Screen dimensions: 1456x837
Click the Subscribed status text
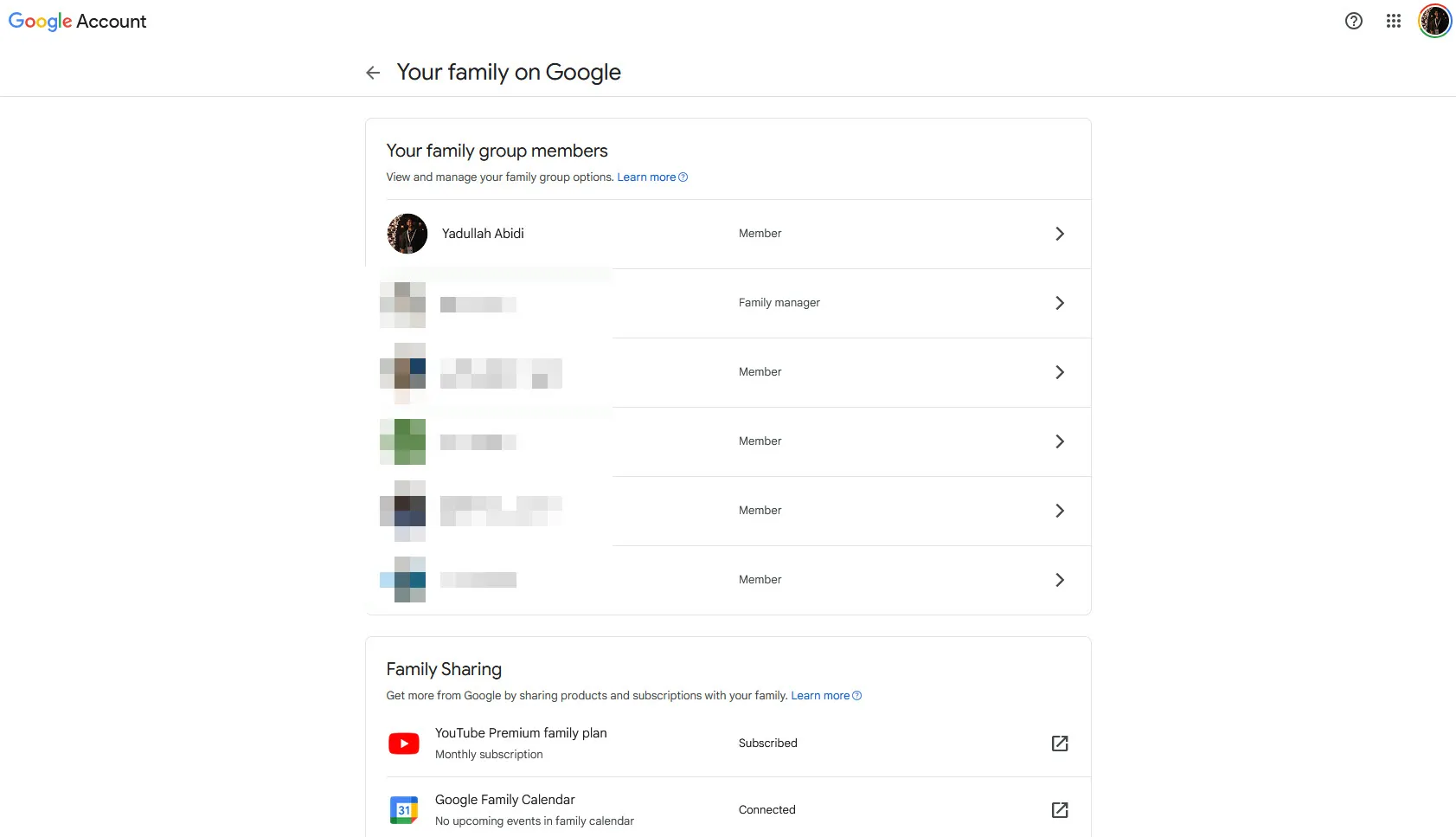click(766, 743)
